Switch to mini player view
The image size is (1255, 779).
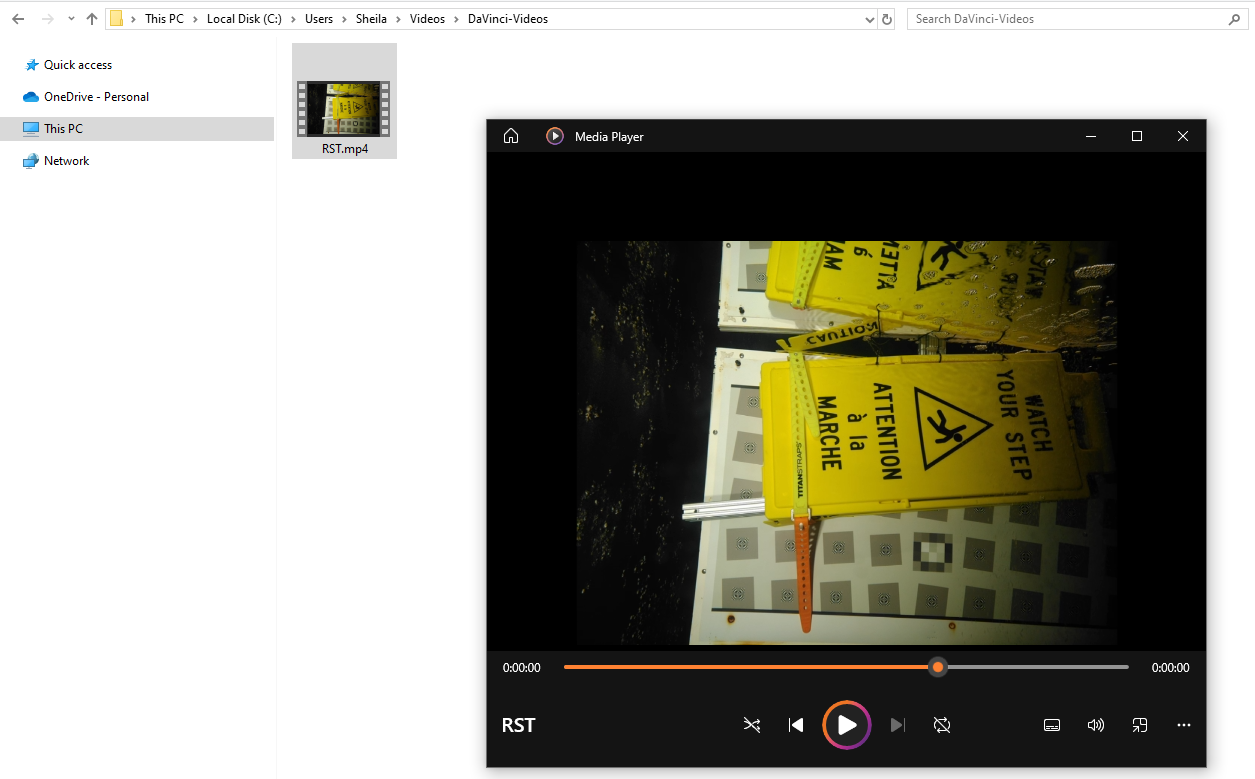point(1140,725)
